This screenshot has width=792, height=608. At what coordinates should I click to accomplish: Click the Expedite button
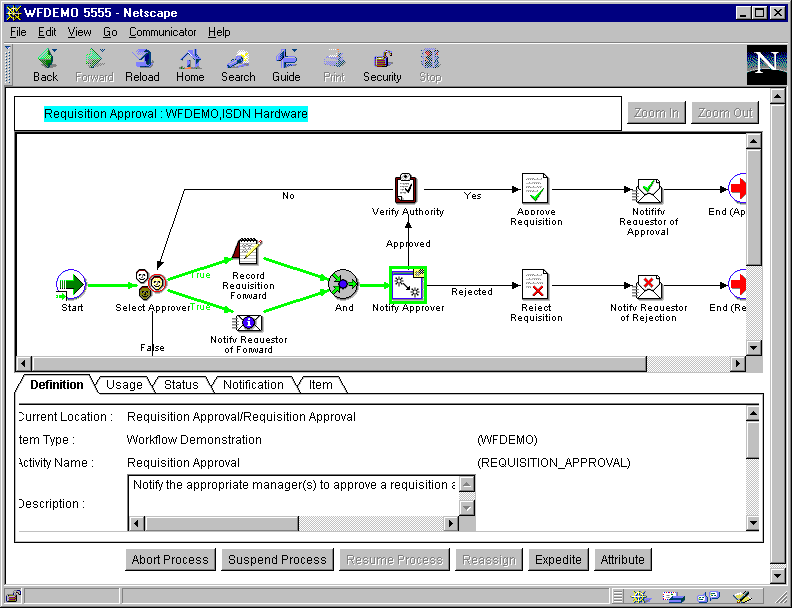coord(558,560)
